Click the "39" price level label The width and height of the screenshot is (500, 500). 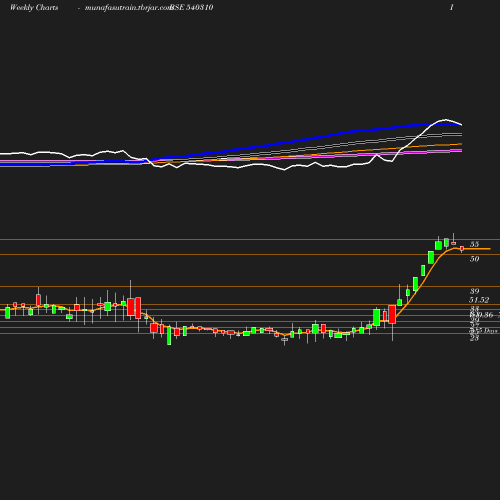[474, 291]
